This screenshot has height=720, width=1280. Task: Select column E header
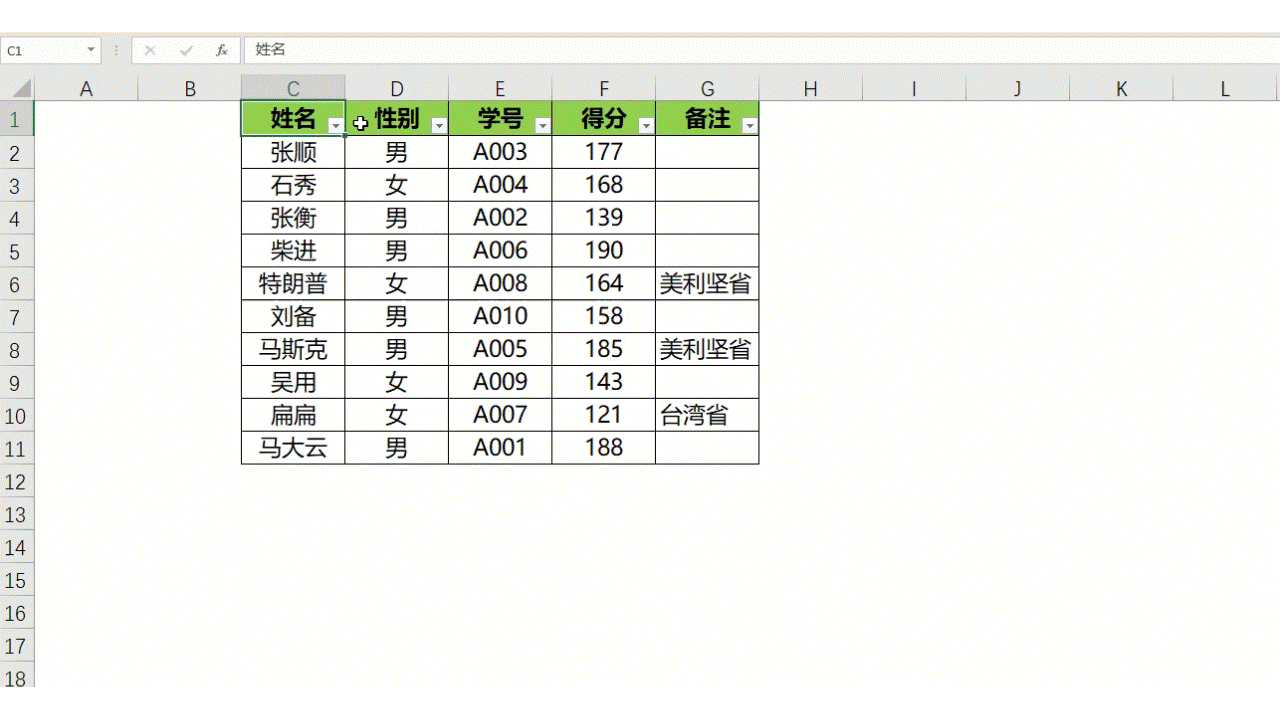tap(500, 88)
